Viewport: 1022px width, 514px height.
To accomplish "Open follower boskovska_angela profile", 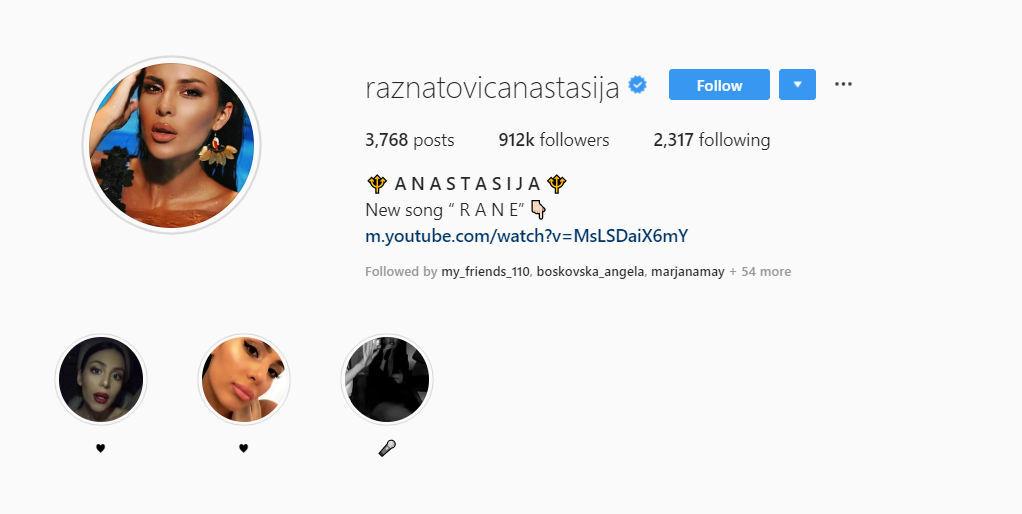I will [x=591, y=272].
